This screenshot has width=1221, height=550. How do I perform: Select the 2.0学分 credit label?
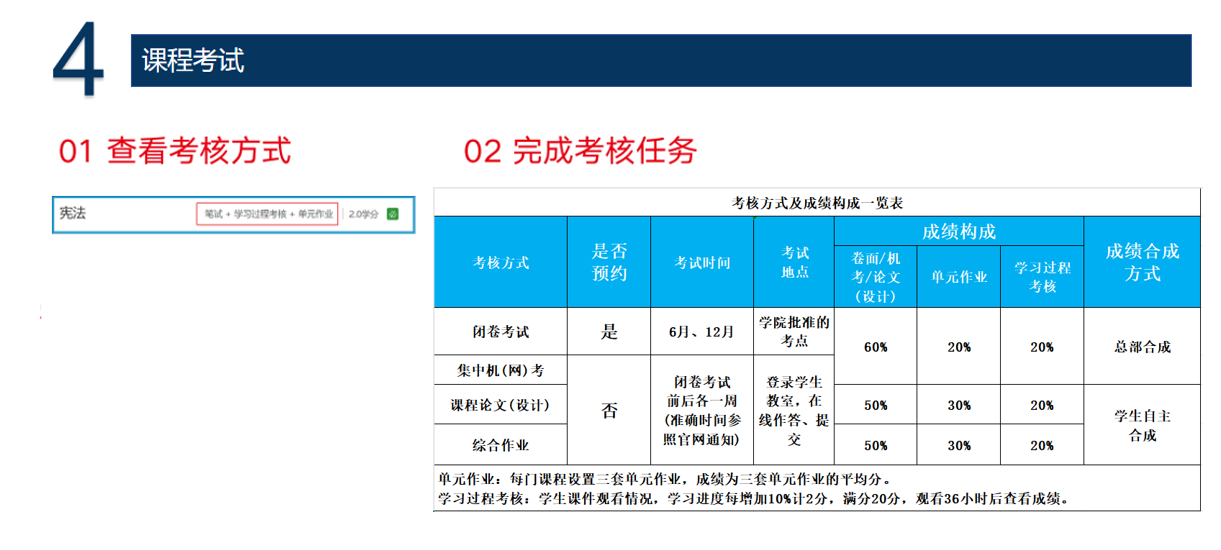tap(364, 214)
